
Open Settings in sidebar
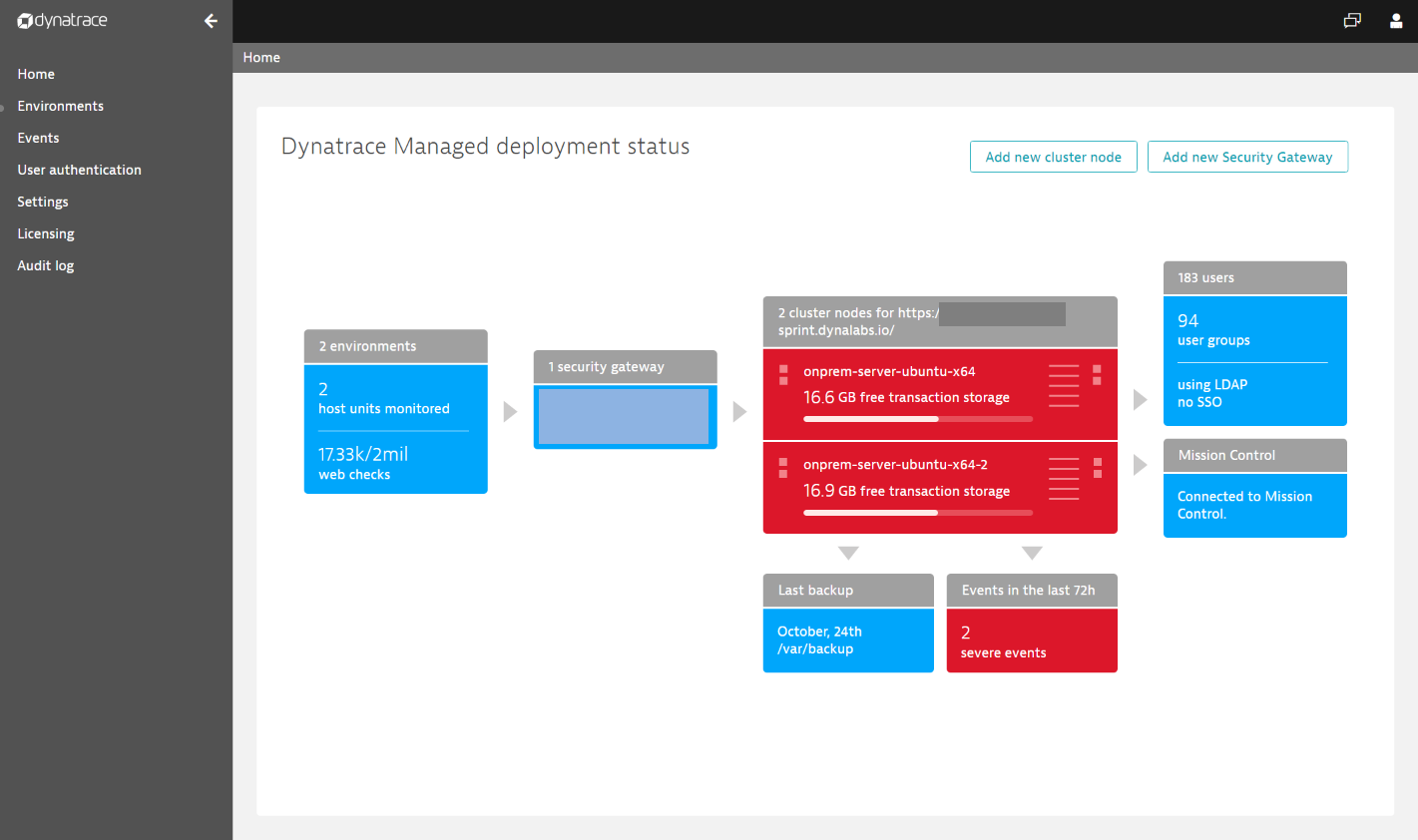[43, 202]
